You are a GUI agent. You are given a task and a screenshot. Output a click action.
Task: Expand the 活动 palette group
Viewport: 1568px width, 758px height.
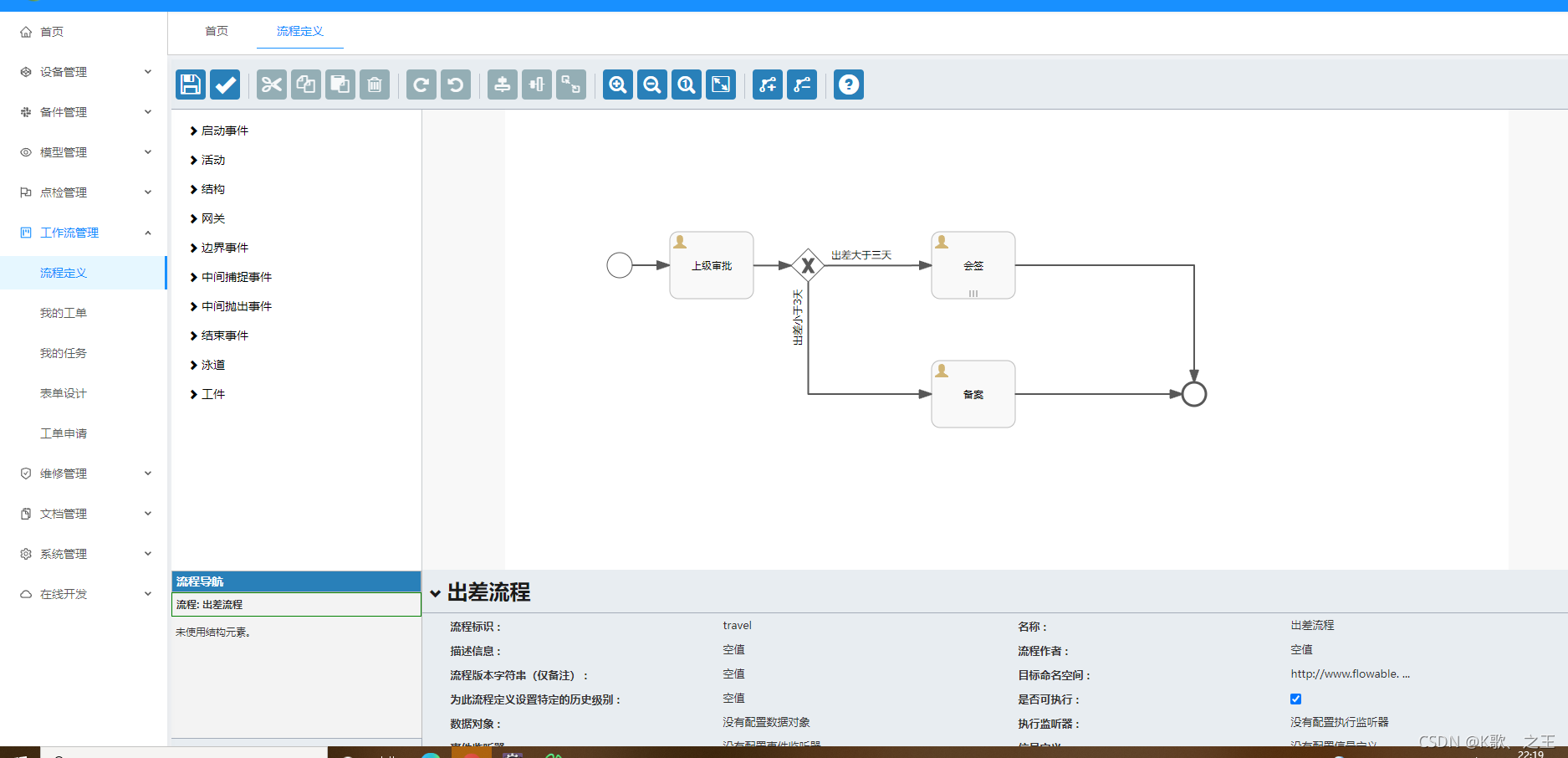click(x=207, y=160)
